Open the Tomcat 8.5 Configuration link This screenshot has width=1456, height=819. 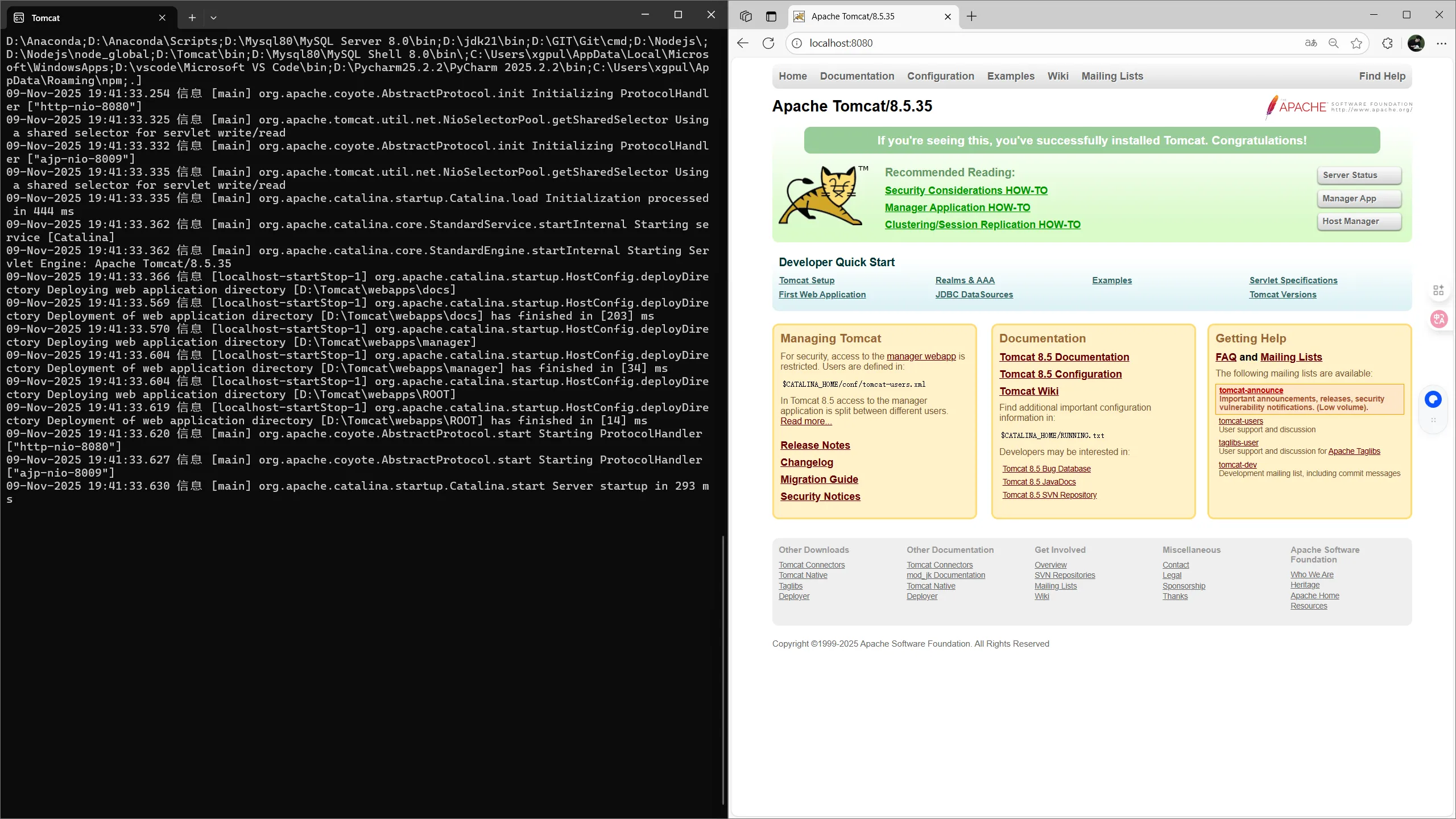tap(1060, 374)
